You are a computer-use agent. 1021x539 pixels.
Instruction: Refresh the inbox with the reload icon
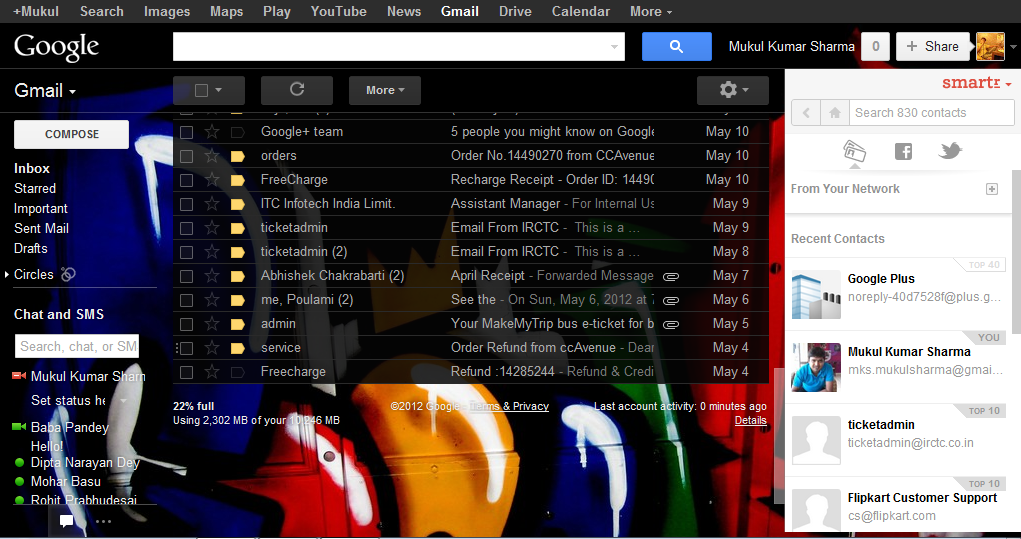pyautogui.click(x=297, y=90)
